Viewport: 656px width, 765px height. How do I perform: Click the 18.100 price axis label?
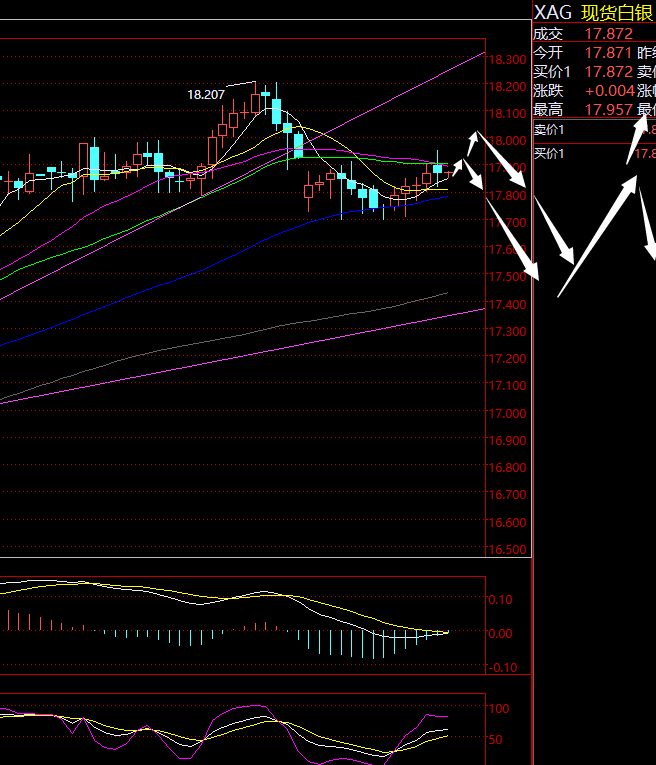click(x=508, y=114)
